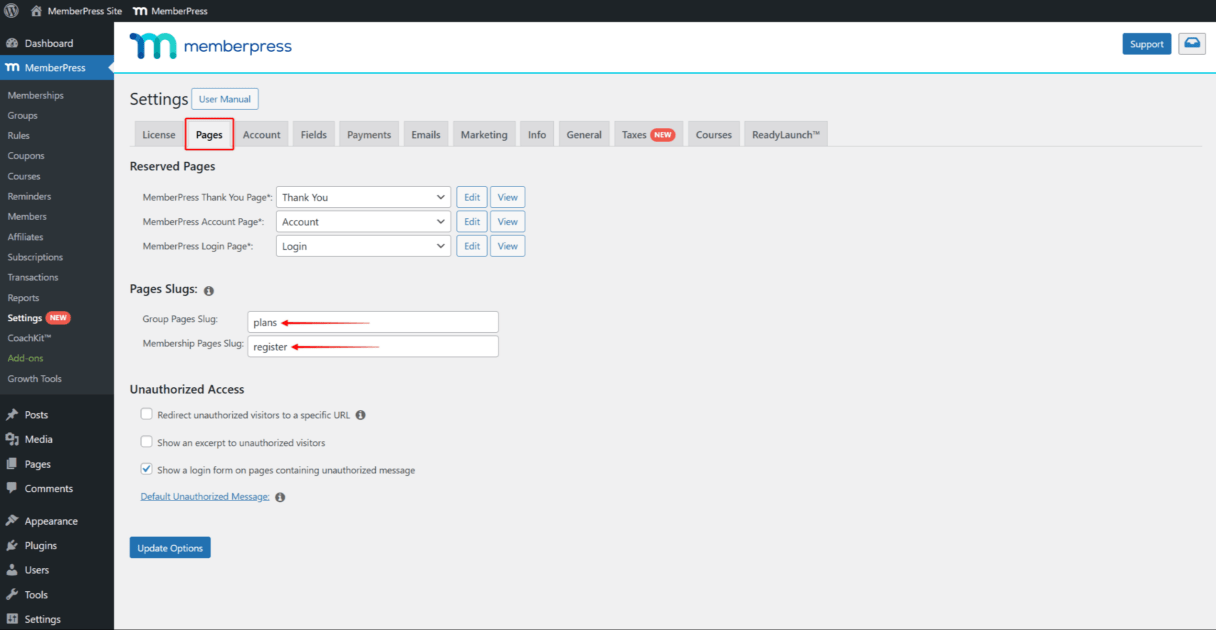This screenshot has width=1216, height=630.
Task: Click info icon beside Redirect unauthorized visitors
Action: tap(360, 415)
